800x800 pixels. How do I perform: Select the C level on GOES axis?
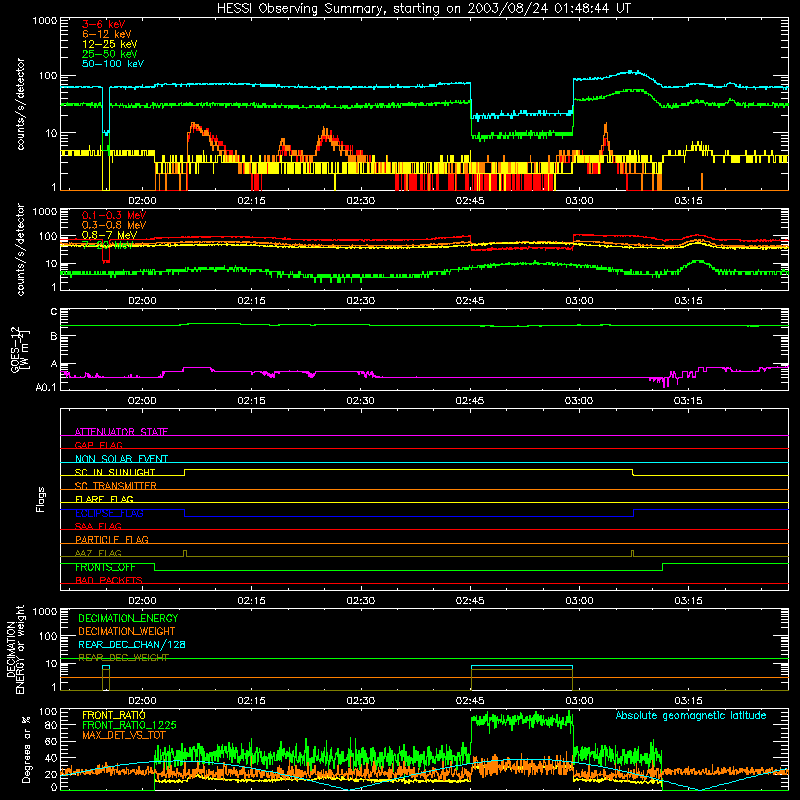pos(54,312)
